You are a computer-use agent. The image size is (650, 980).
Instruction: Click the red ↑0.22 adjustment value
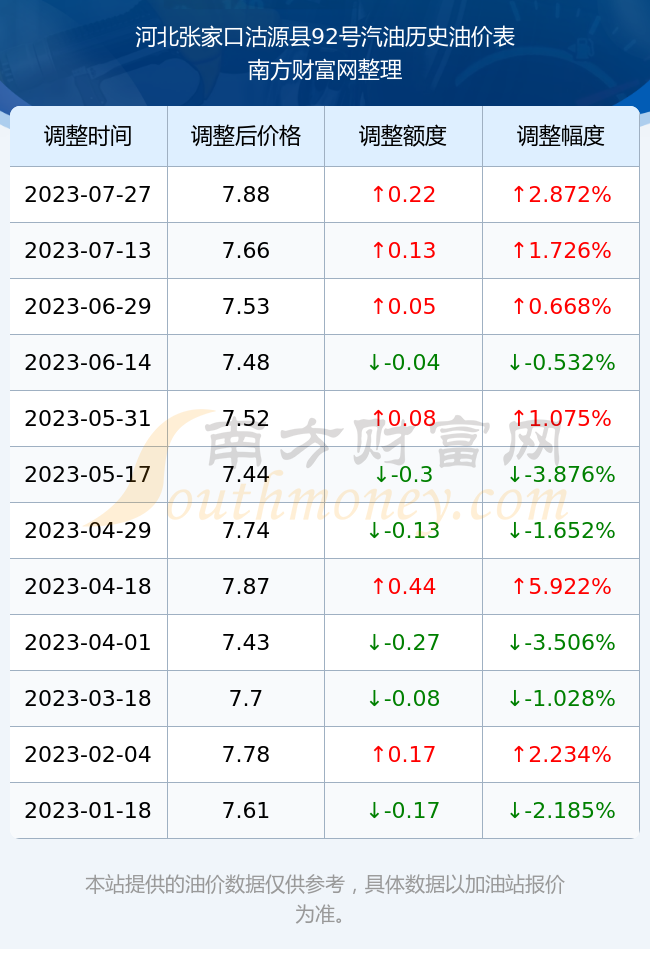pos(403,194)
